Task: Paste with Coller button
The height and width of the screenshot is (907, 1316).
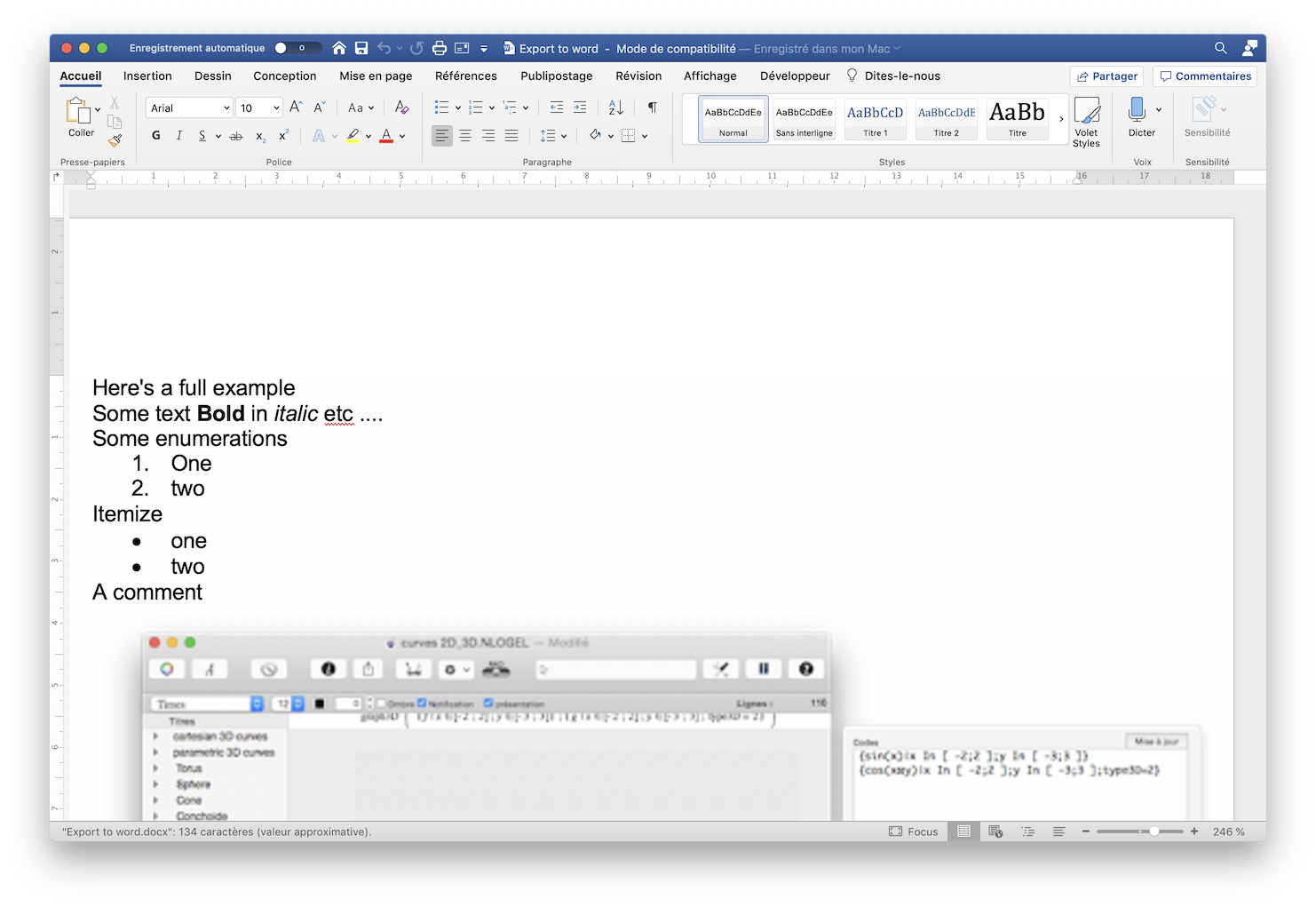Action: [x=81, y=117]
